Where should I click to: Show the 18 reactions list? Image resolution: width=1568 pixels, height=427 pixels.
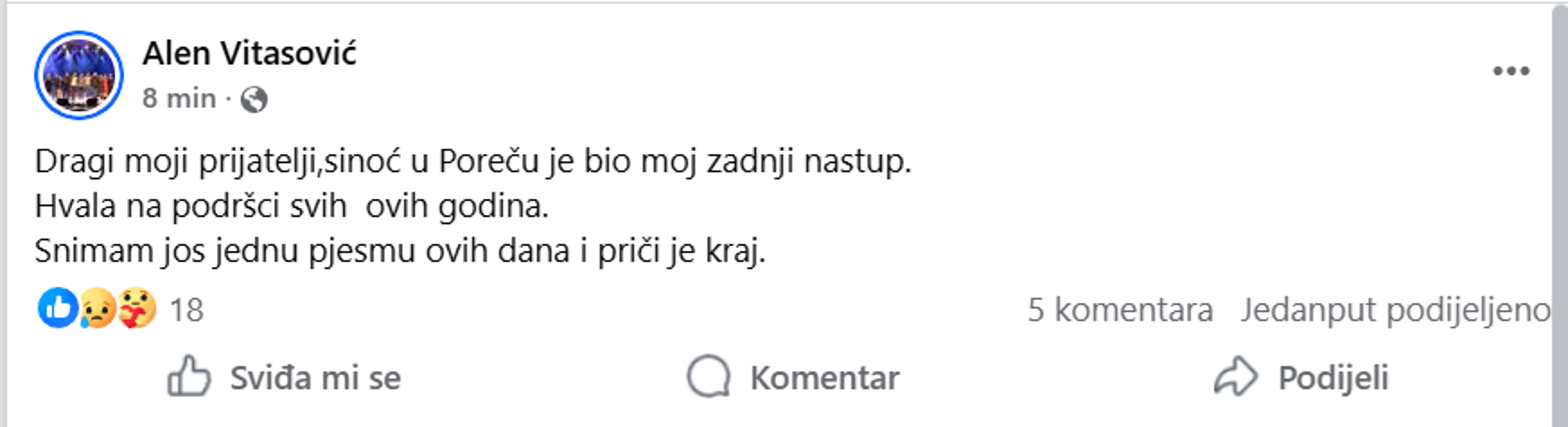coord(186,310)
